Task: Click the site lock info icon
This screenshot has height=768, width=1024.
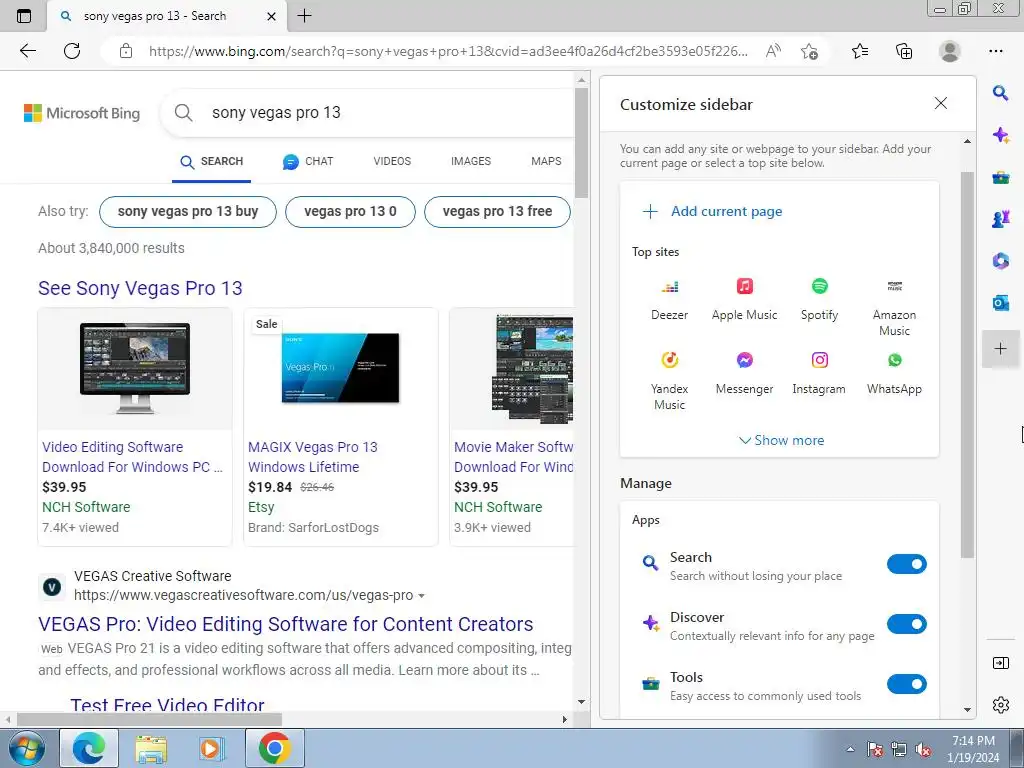Action: (x=126, y=51)
